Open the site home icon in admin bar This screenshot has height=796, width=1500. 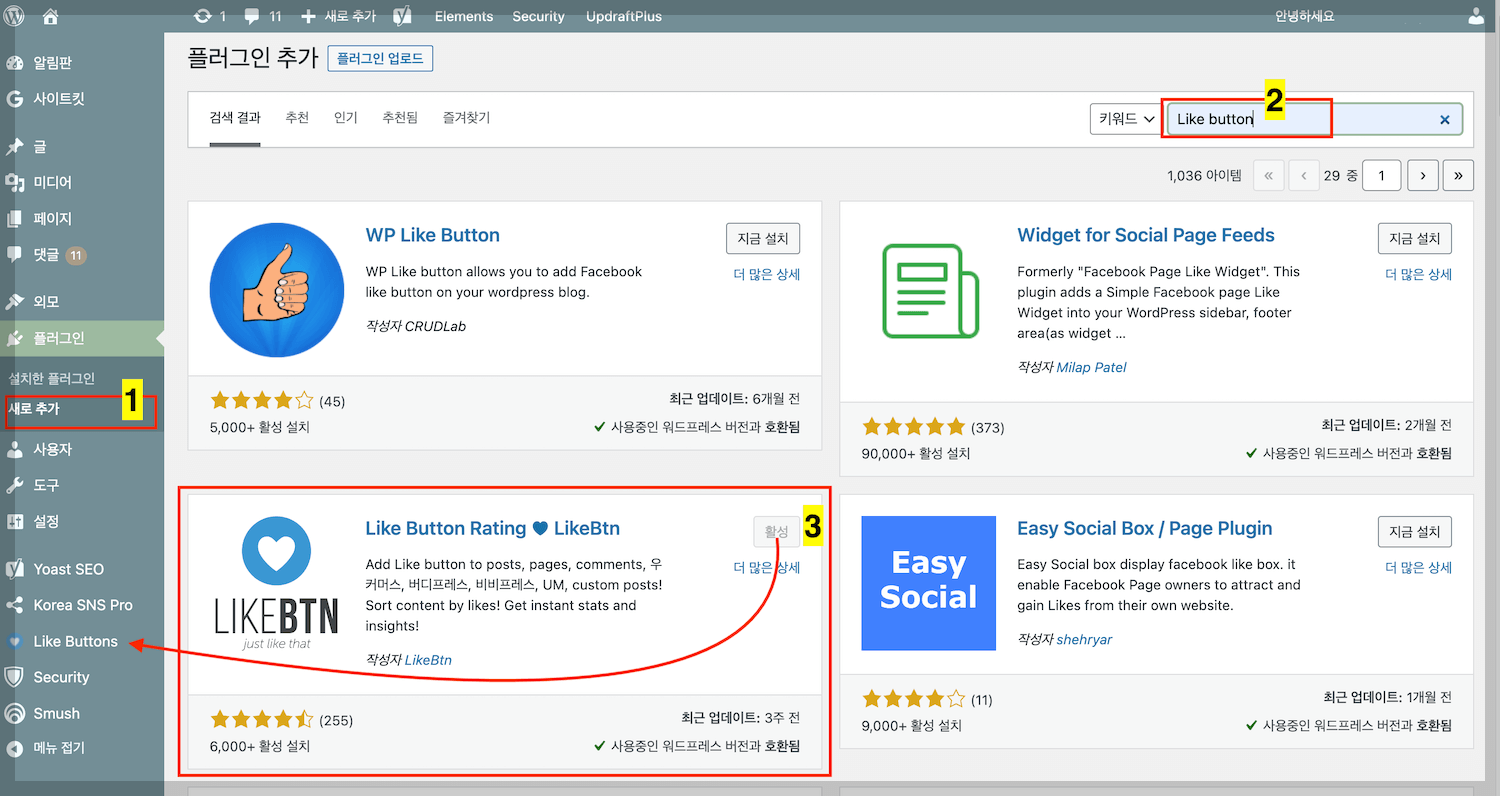50,16
